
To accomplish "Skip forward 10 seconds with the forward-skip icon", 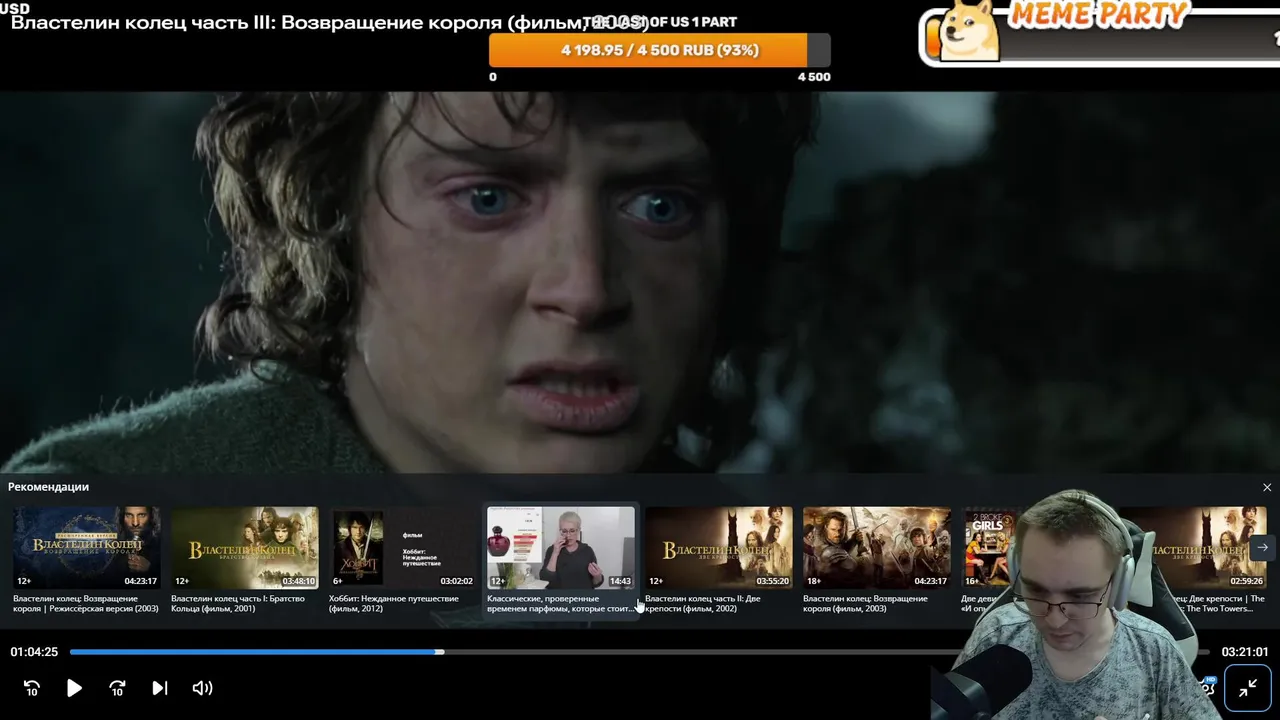I will click(x=117, y=688).
